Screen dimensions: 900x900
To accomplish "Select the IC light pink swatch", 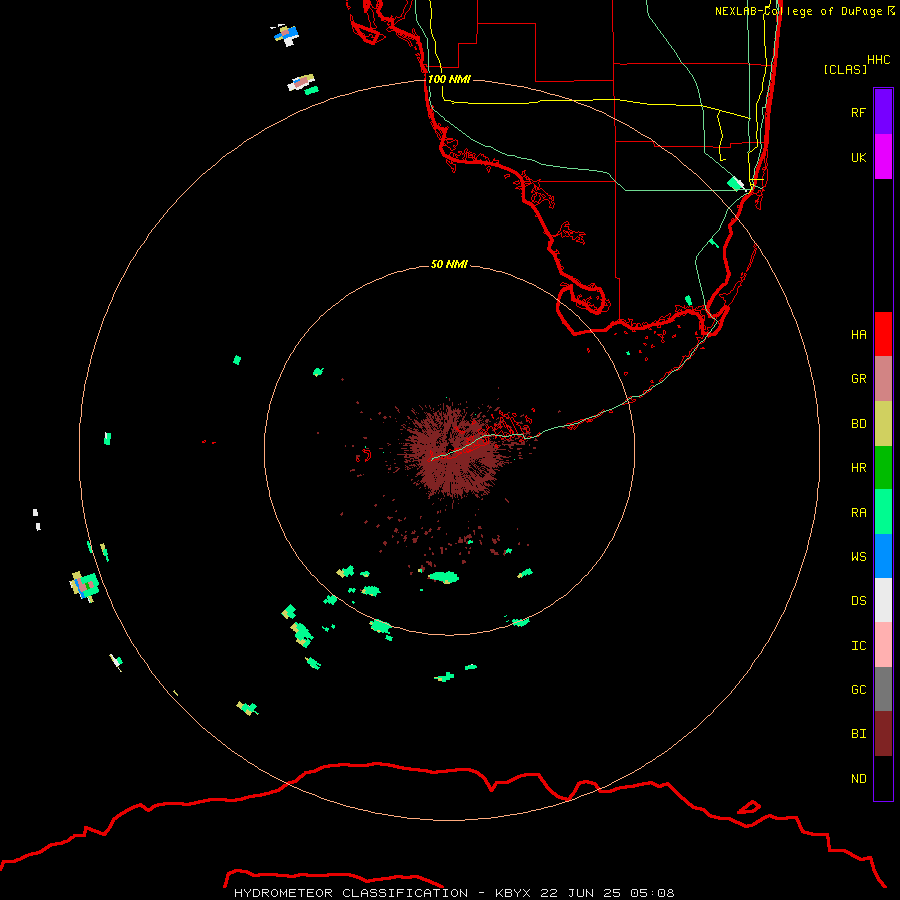I will tap(883, 645).
